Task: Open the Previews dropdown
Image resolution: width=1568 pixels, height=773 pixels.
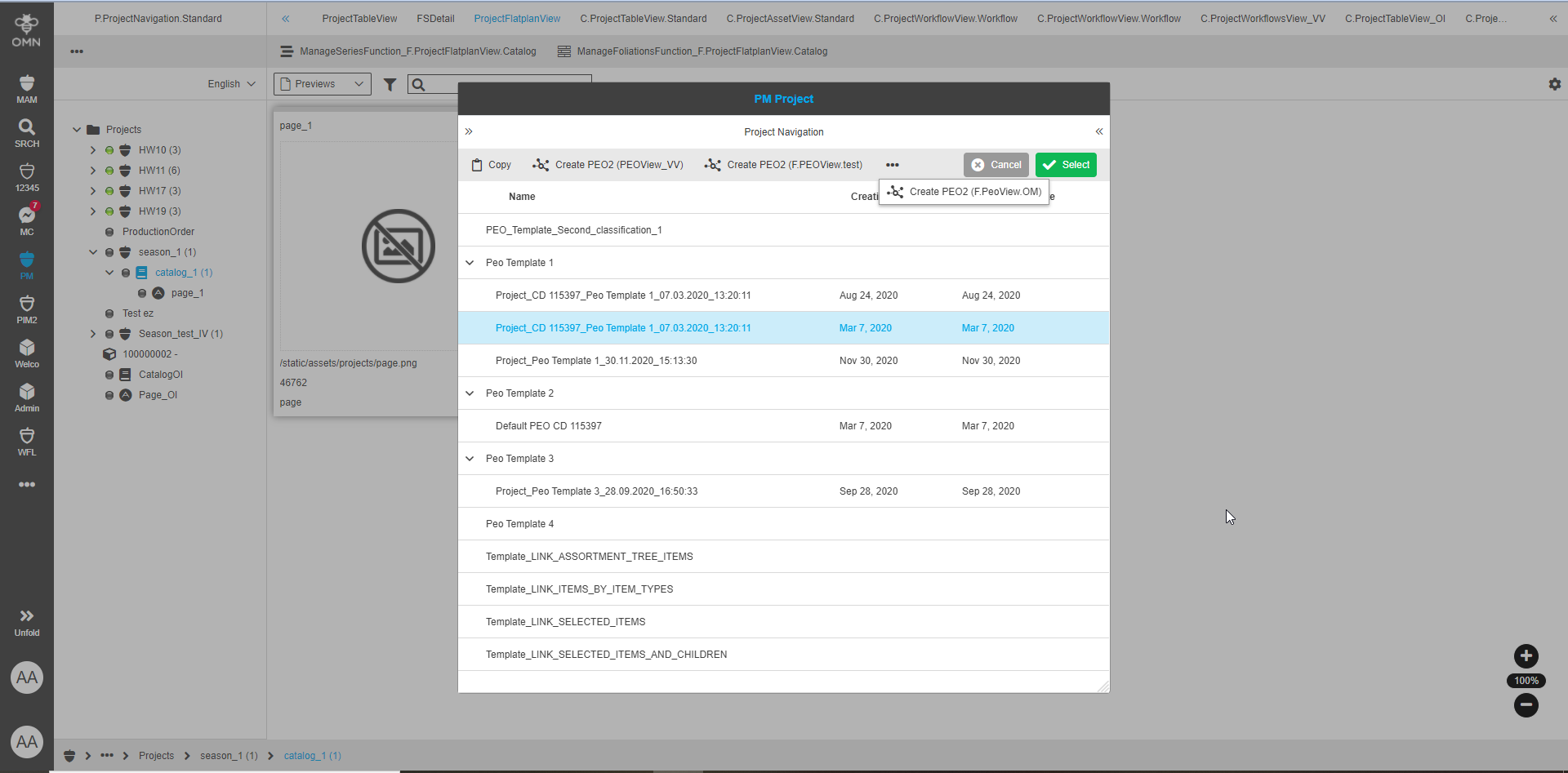Action: 321,83
